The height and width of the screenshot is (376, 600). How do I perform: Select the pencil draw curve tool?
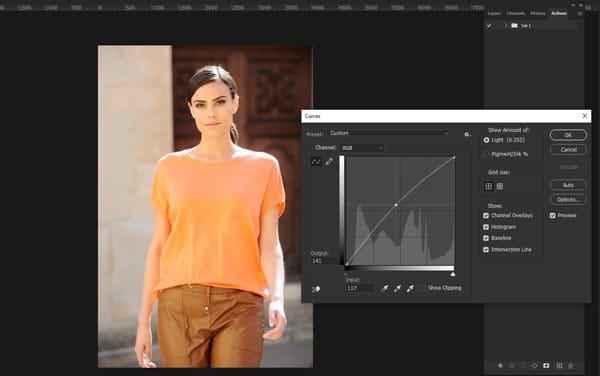click(329, 162)
